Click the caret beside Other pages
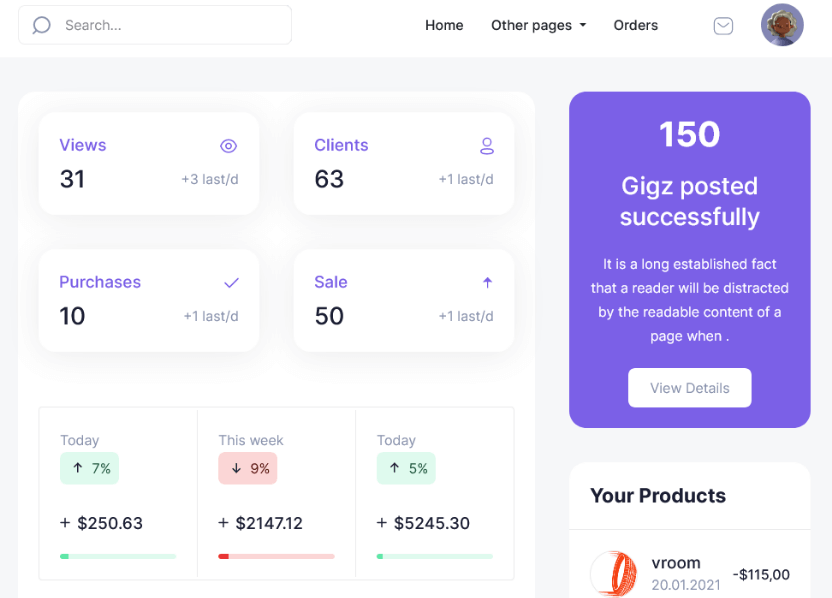This screenshot has height=598, width=832. (583, 25)
